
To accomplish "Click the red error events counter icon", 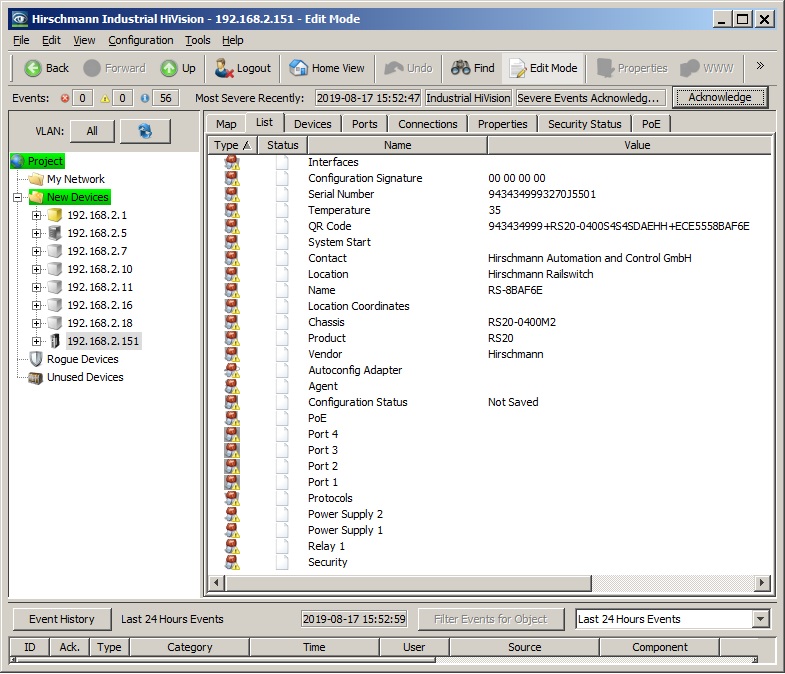I will tap(66, 98).
